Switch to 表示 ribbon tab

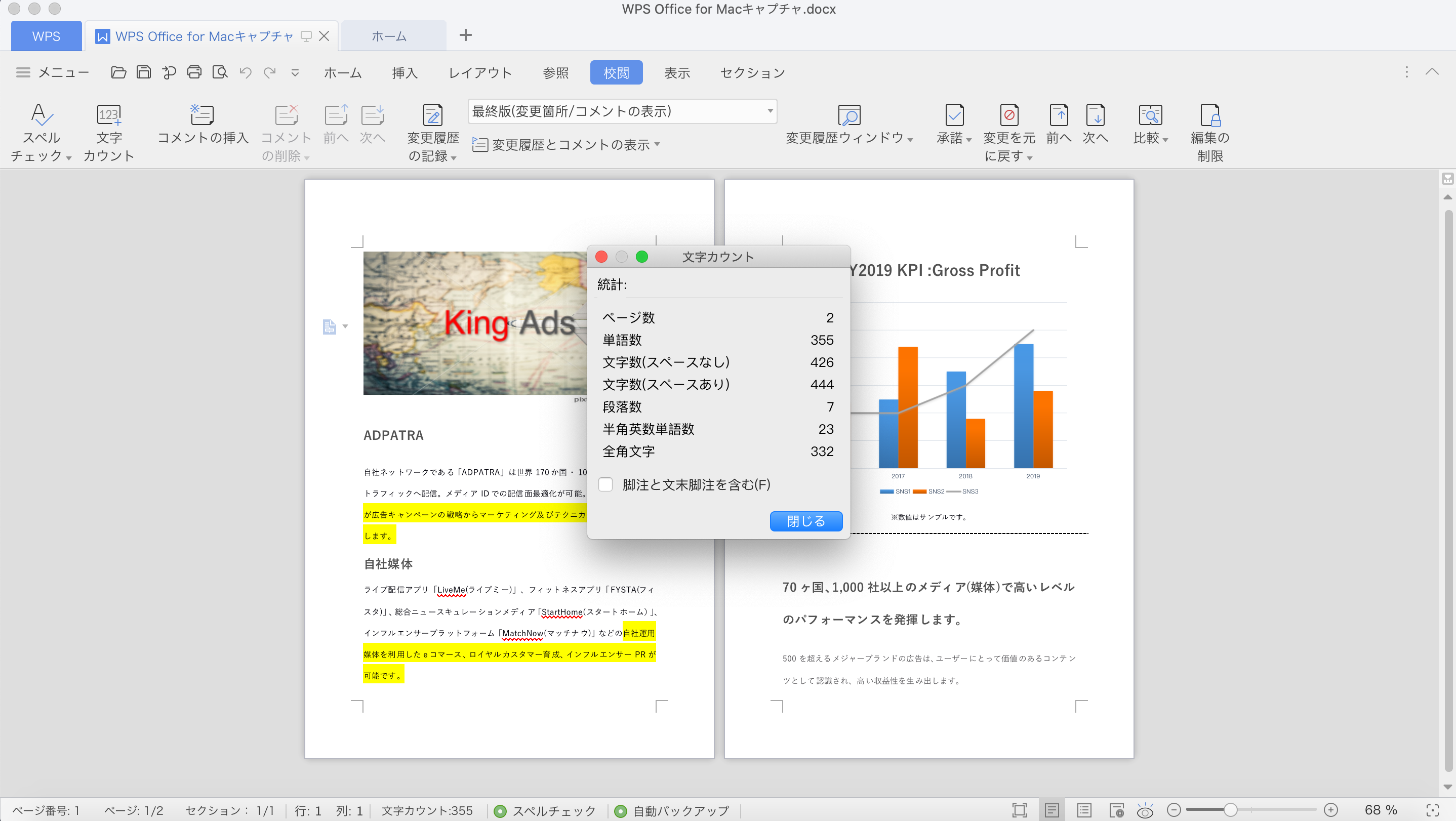(677, 73)
